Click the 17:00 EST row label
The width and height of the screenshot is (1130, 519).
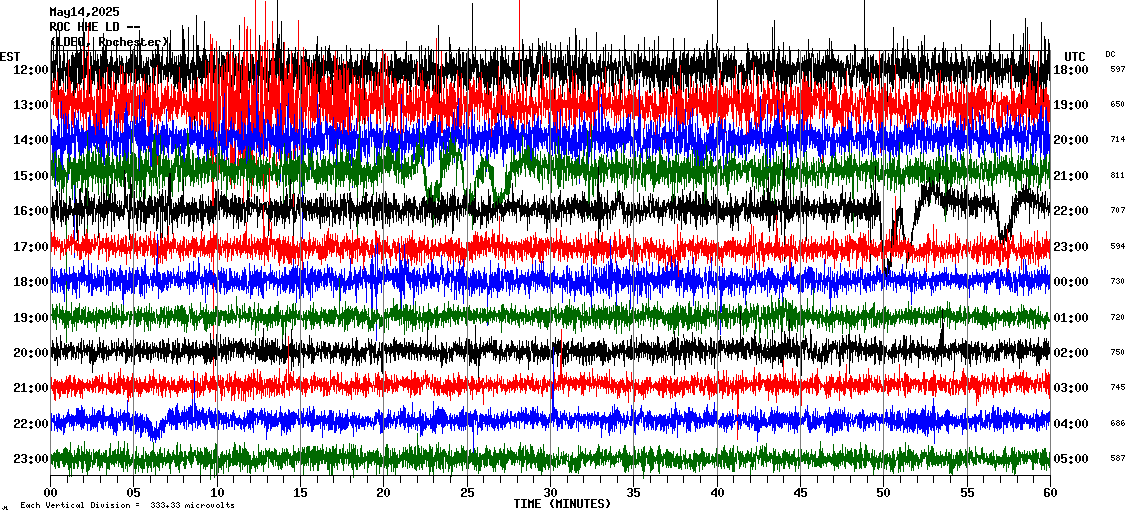tap(32, 247)
